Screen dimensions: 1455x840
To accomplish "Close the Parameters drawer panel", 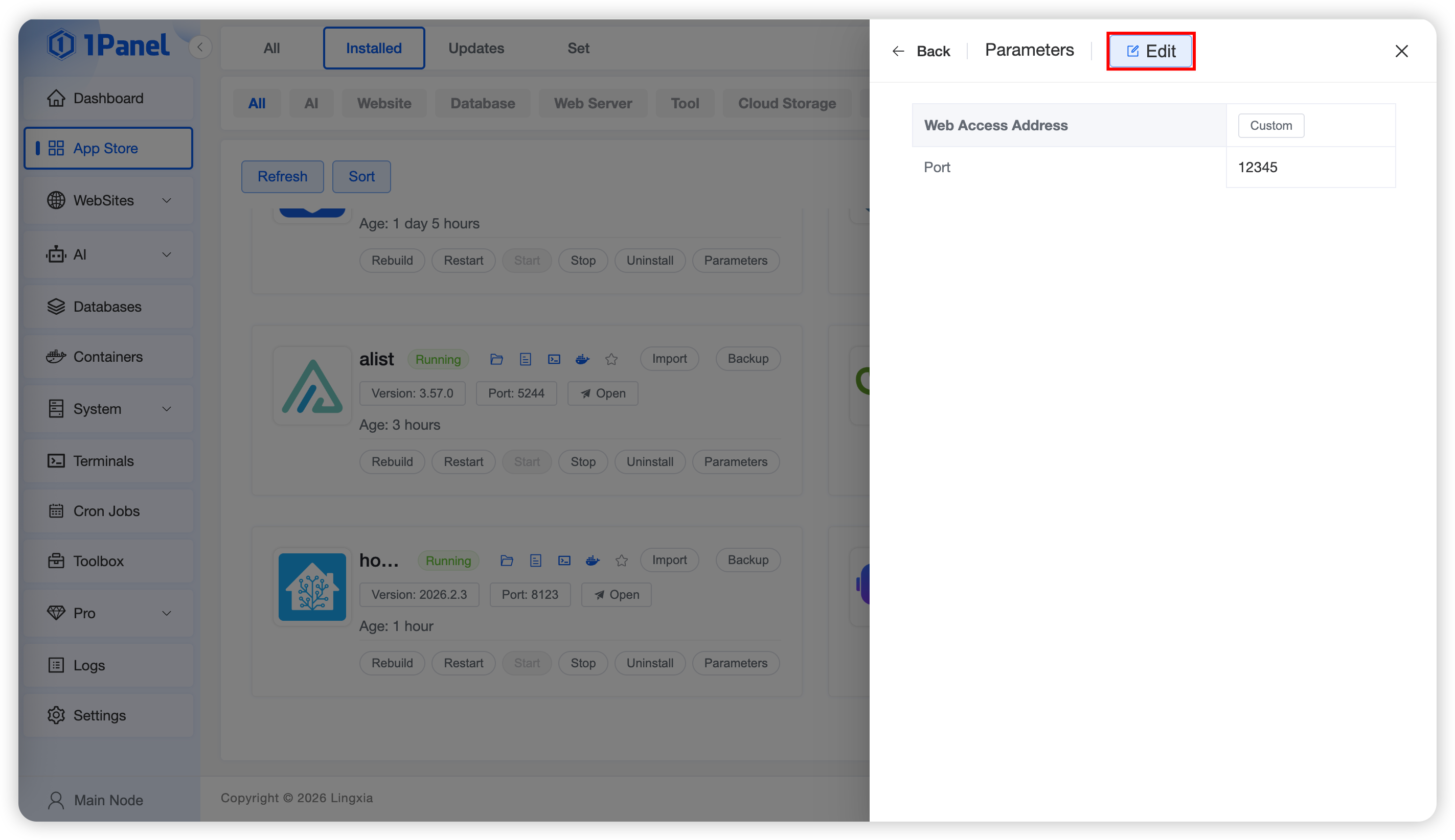I will 1401,51.
